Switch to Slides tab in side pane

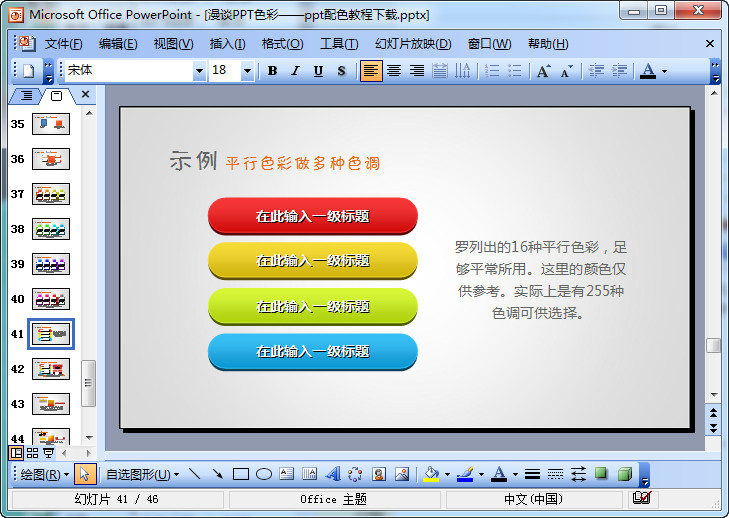coord(56,96)
